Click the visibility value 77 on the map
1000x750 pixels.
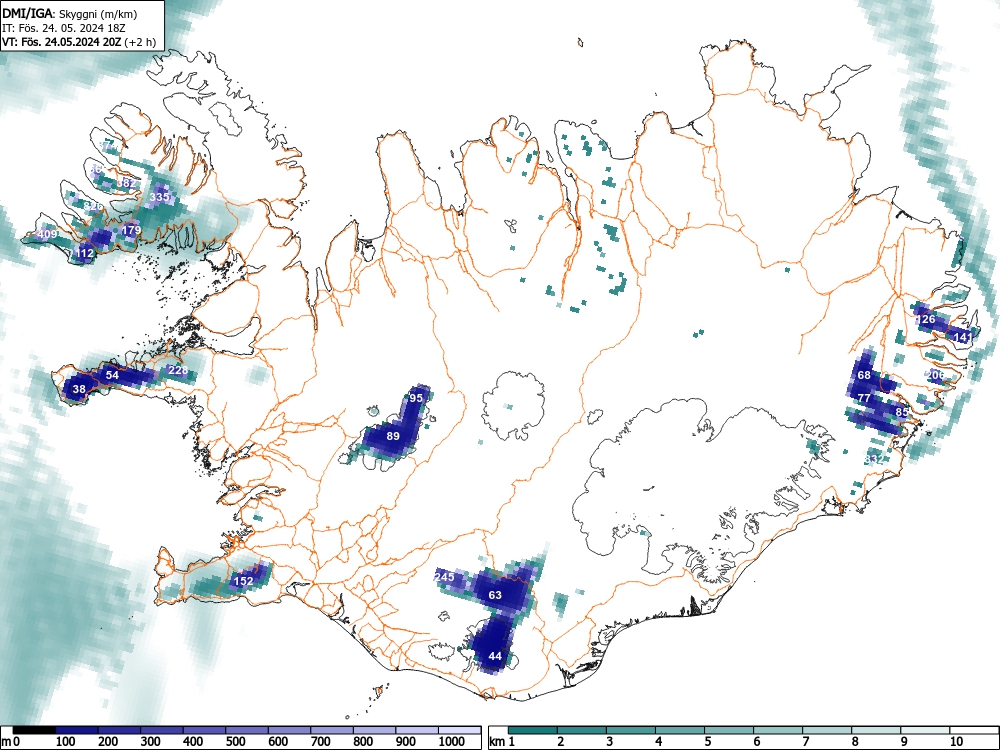coord(864,398)
